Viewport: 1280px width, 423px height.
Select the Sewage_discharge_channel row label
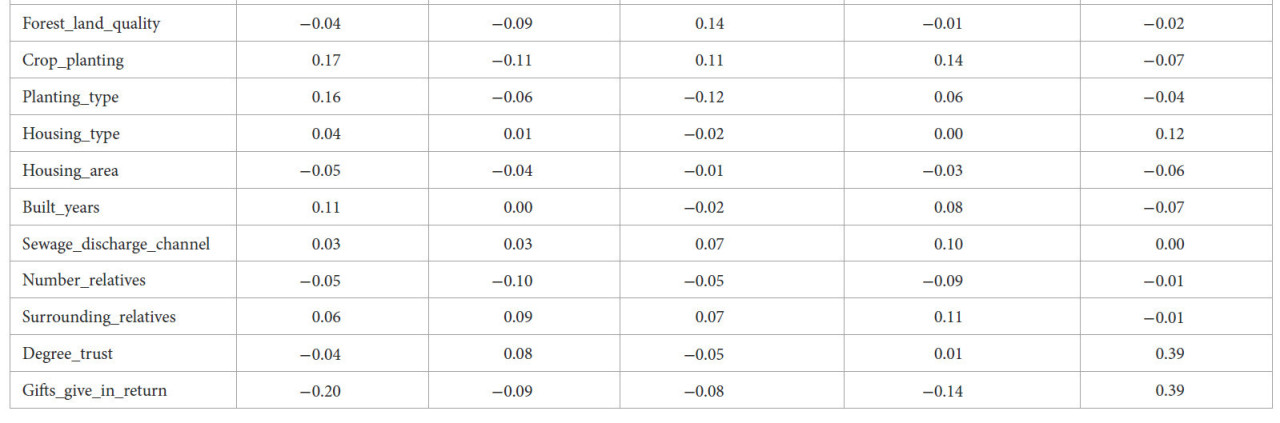pos(116,244)
